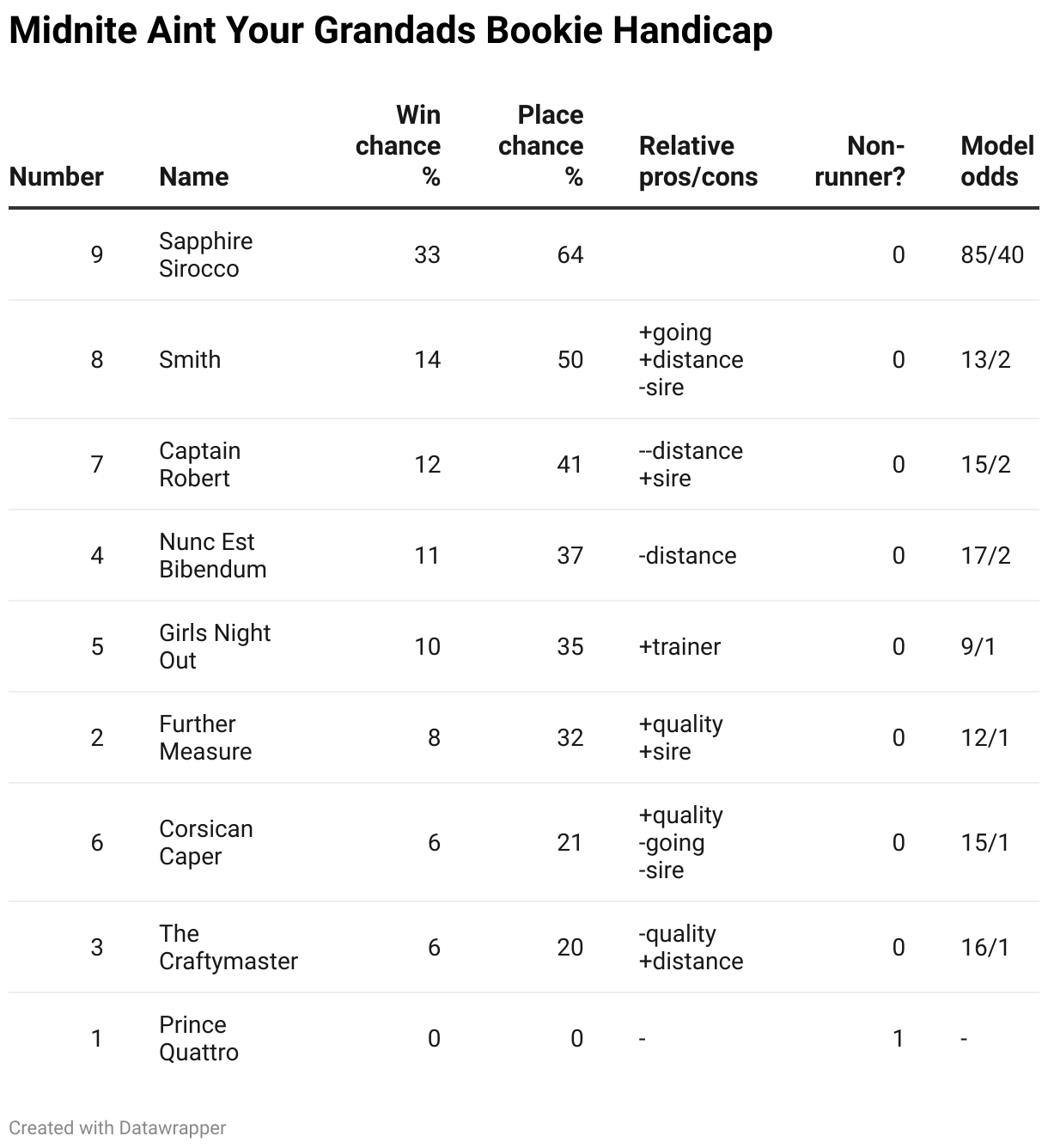Click the 85/40 model odds cell

992,254
